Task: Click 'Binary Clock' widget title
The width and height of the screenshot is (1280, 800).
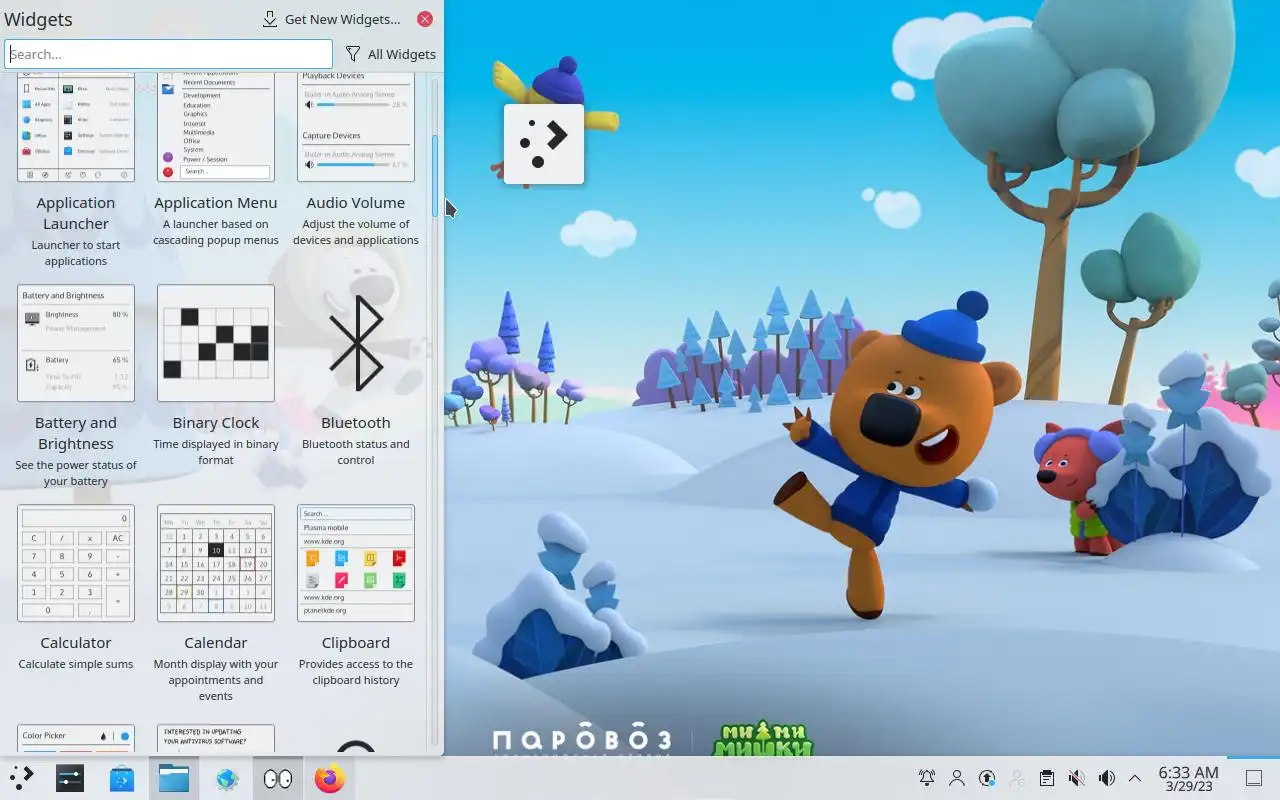Action: 216,423
